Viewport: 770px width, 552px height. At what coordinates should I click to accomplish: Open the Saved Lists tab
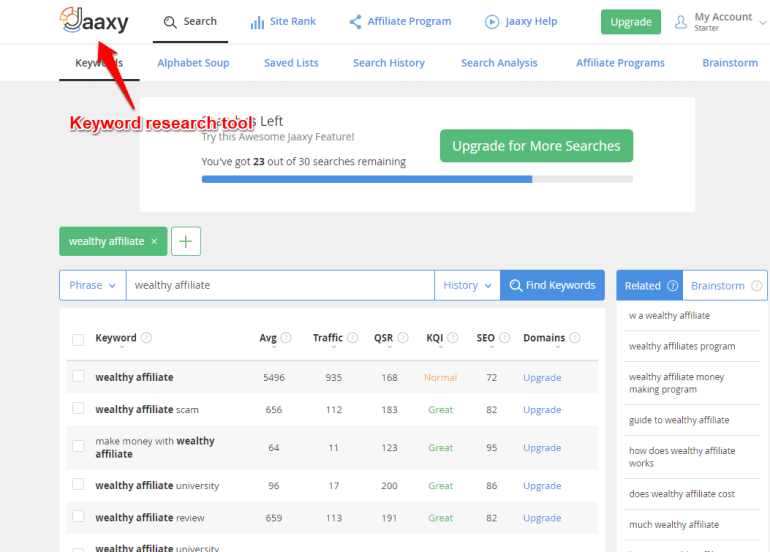[x=291, y=63]
